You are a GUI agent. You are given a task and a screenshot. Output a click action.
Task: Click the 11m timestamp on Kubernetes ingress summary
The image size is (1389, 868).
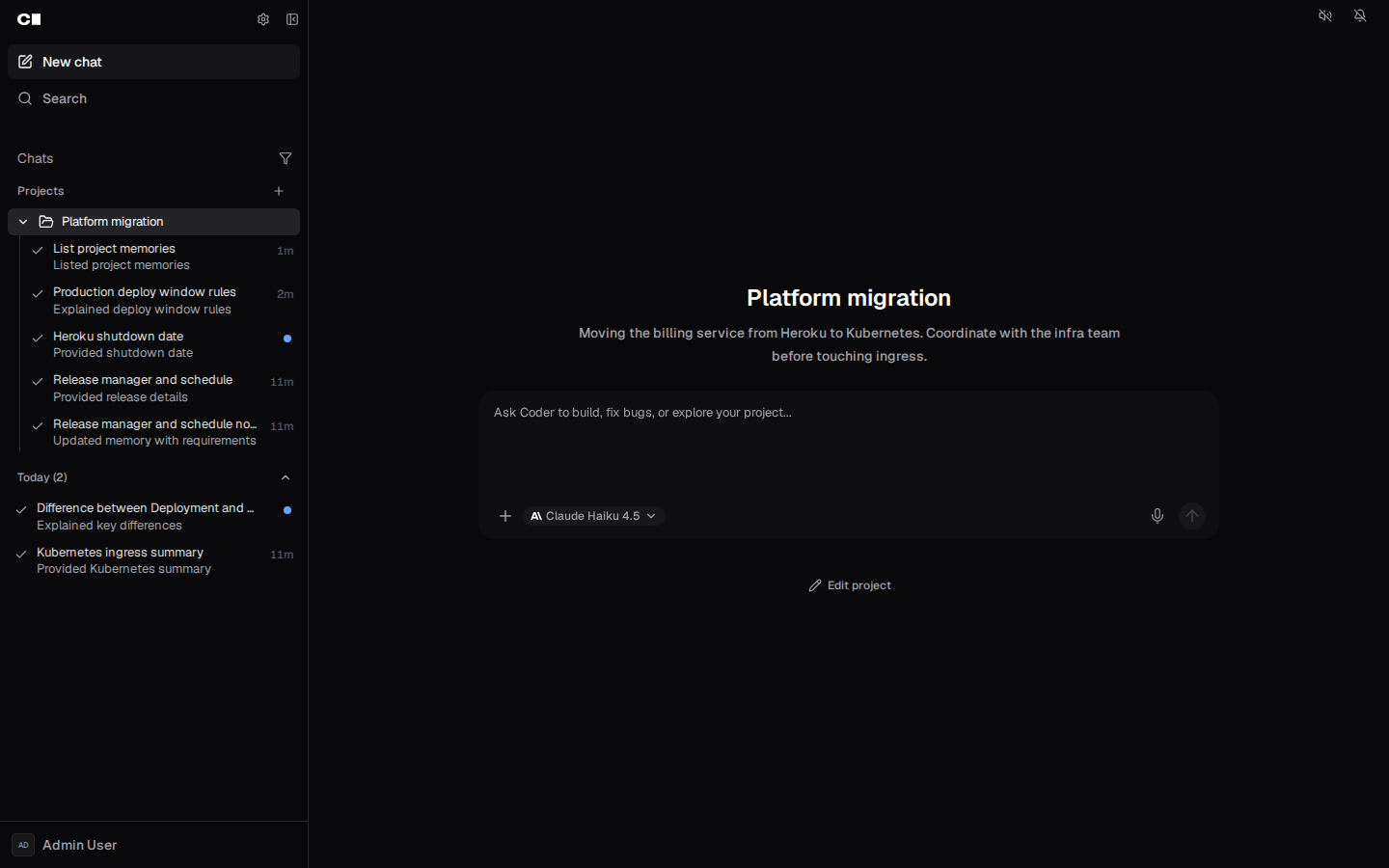282,555
